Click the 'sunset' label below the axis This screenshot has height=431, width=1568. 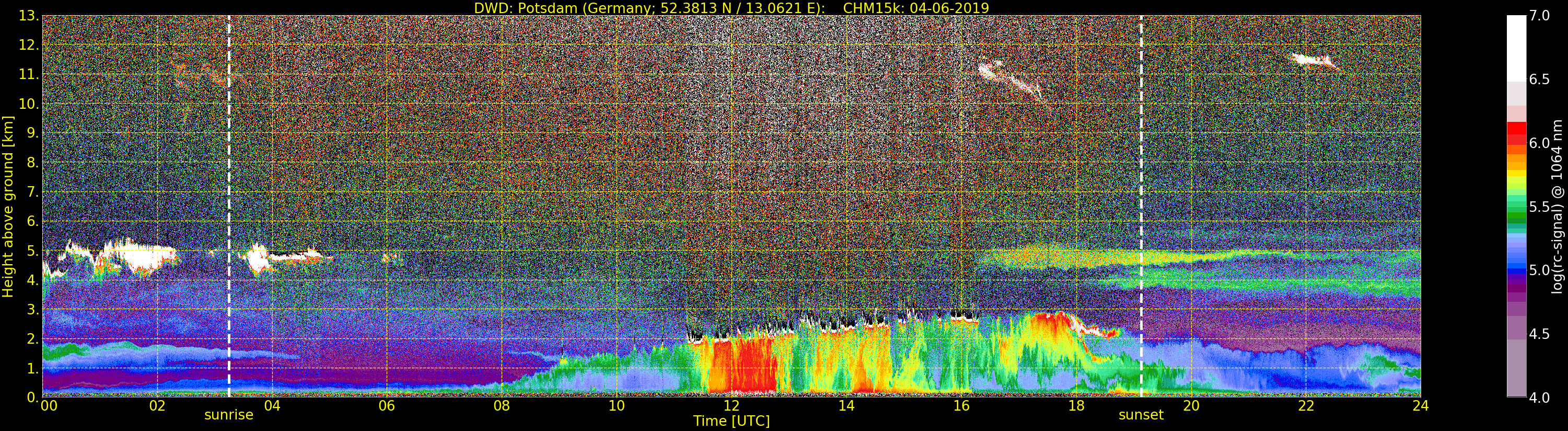(x=1141, y=415)
